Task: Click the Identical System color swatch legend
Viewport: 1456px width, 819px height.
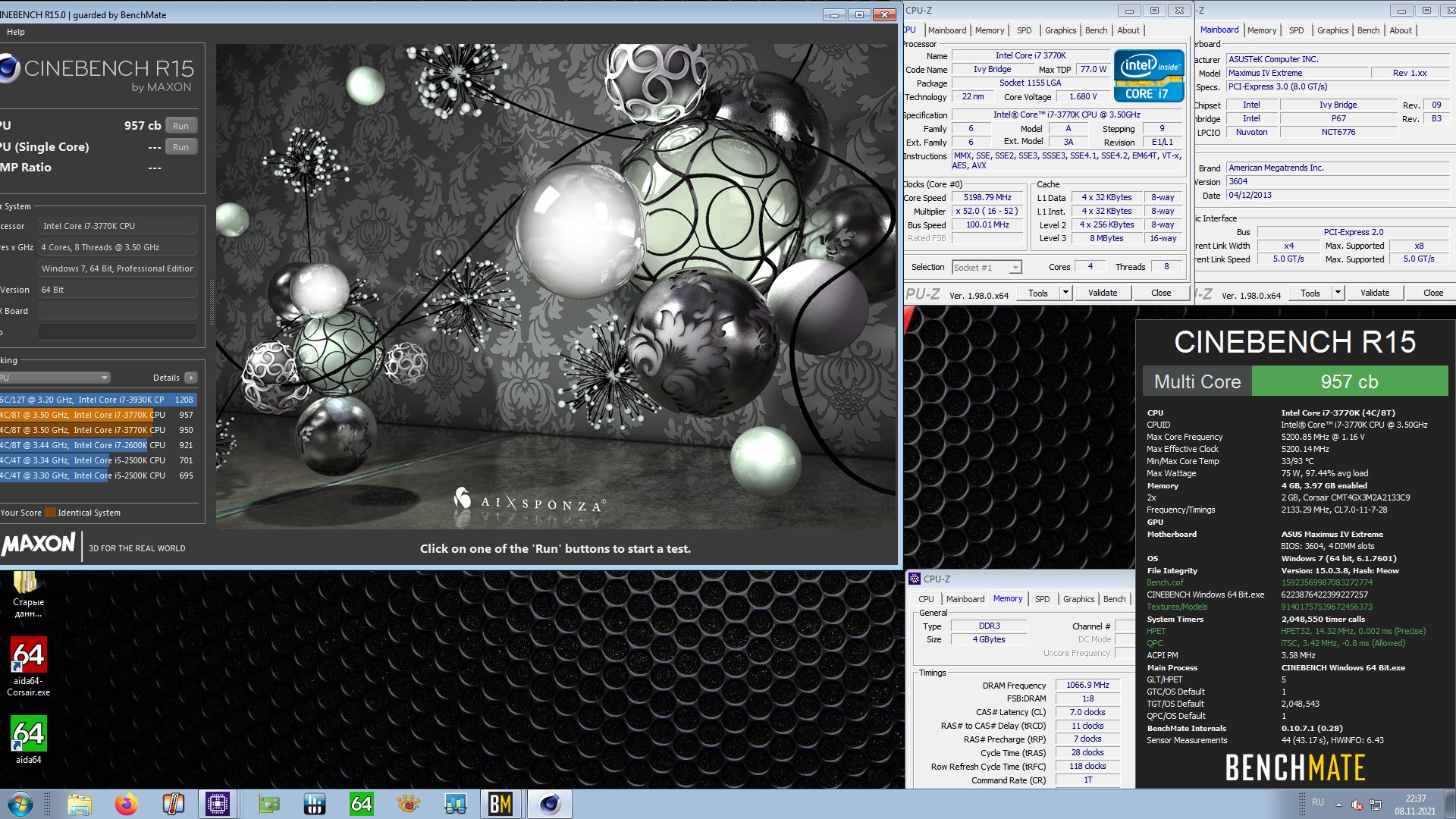Action: click(x=50, y=513)
